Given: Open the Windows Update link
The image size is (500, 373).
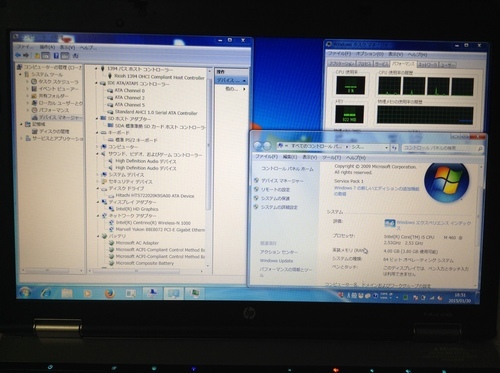Looking at the screenshot, I should pyautogui.click(x=276, y=261).
